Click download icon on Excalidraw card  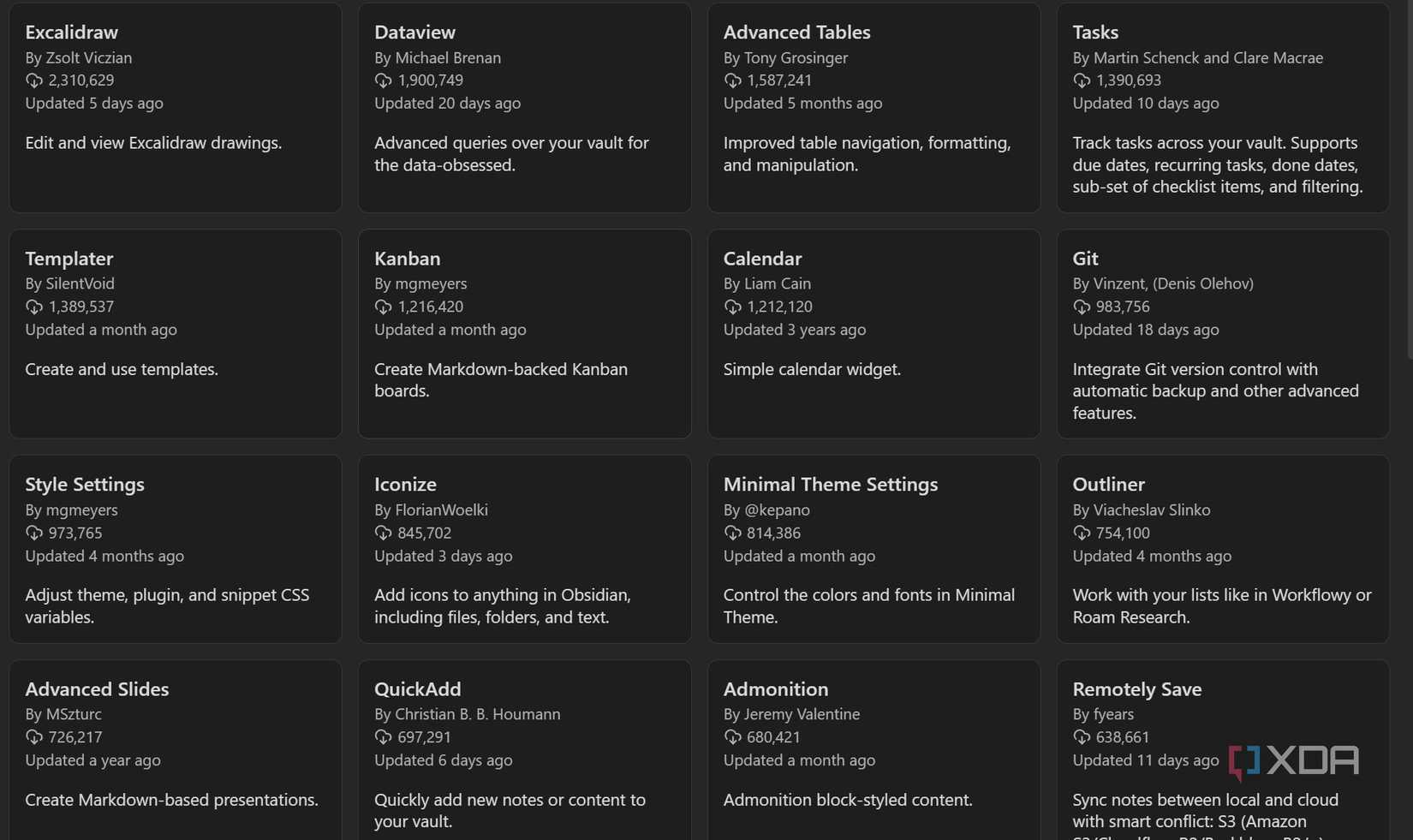(34, 80)
